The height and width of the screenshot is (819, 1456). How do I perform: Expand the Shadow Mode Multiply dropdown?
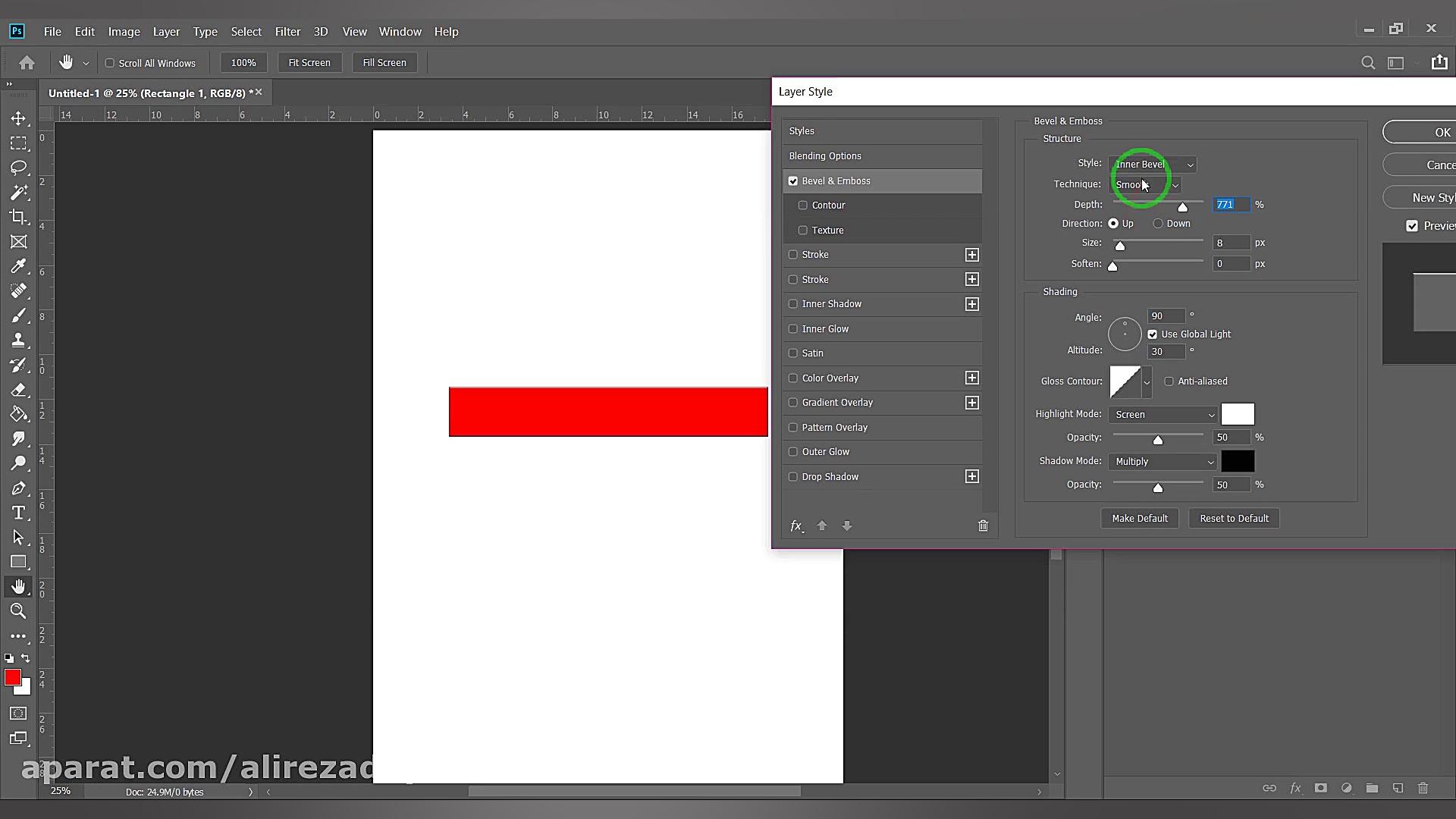tap(1163, 462)
